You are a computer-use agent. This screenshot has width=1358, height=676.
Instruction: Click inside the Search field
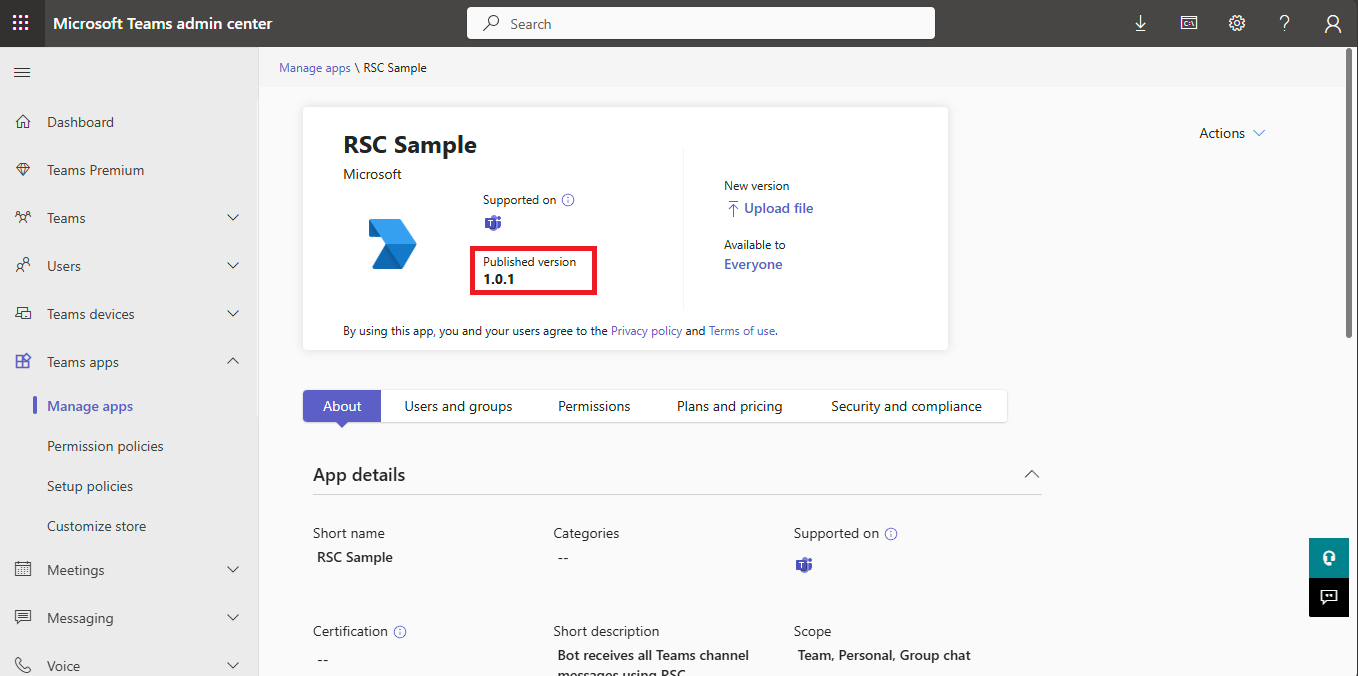click(x=700, y=23)
